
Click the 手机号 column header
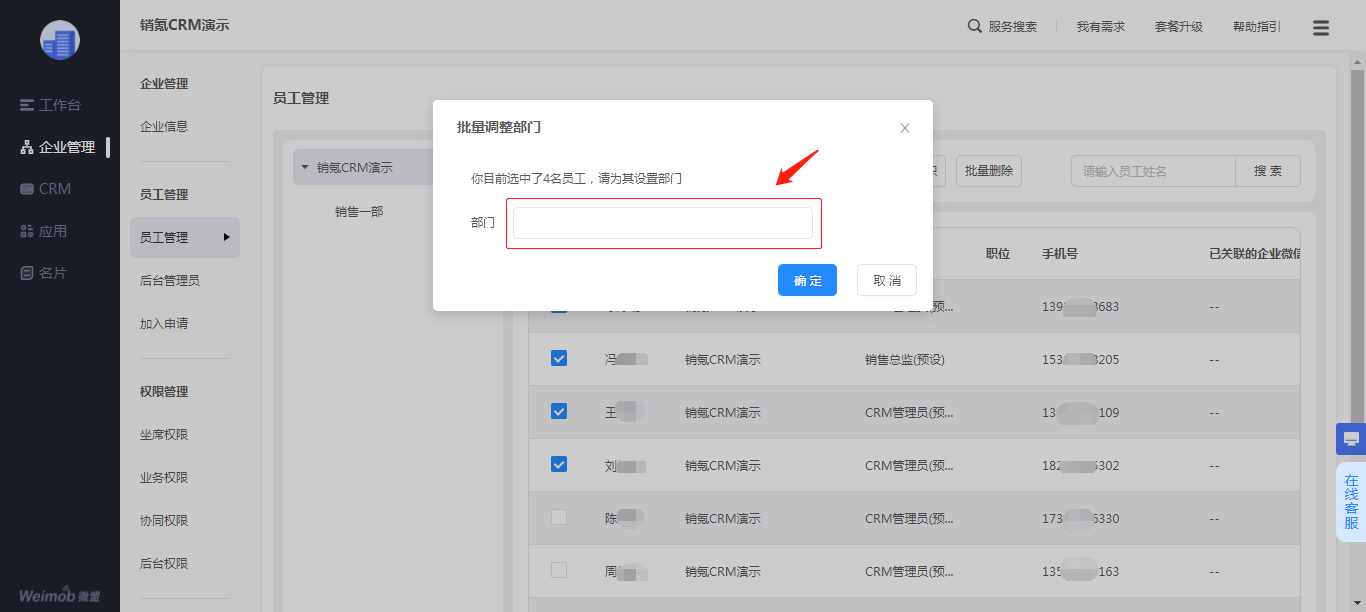(x=1060, y=254)
